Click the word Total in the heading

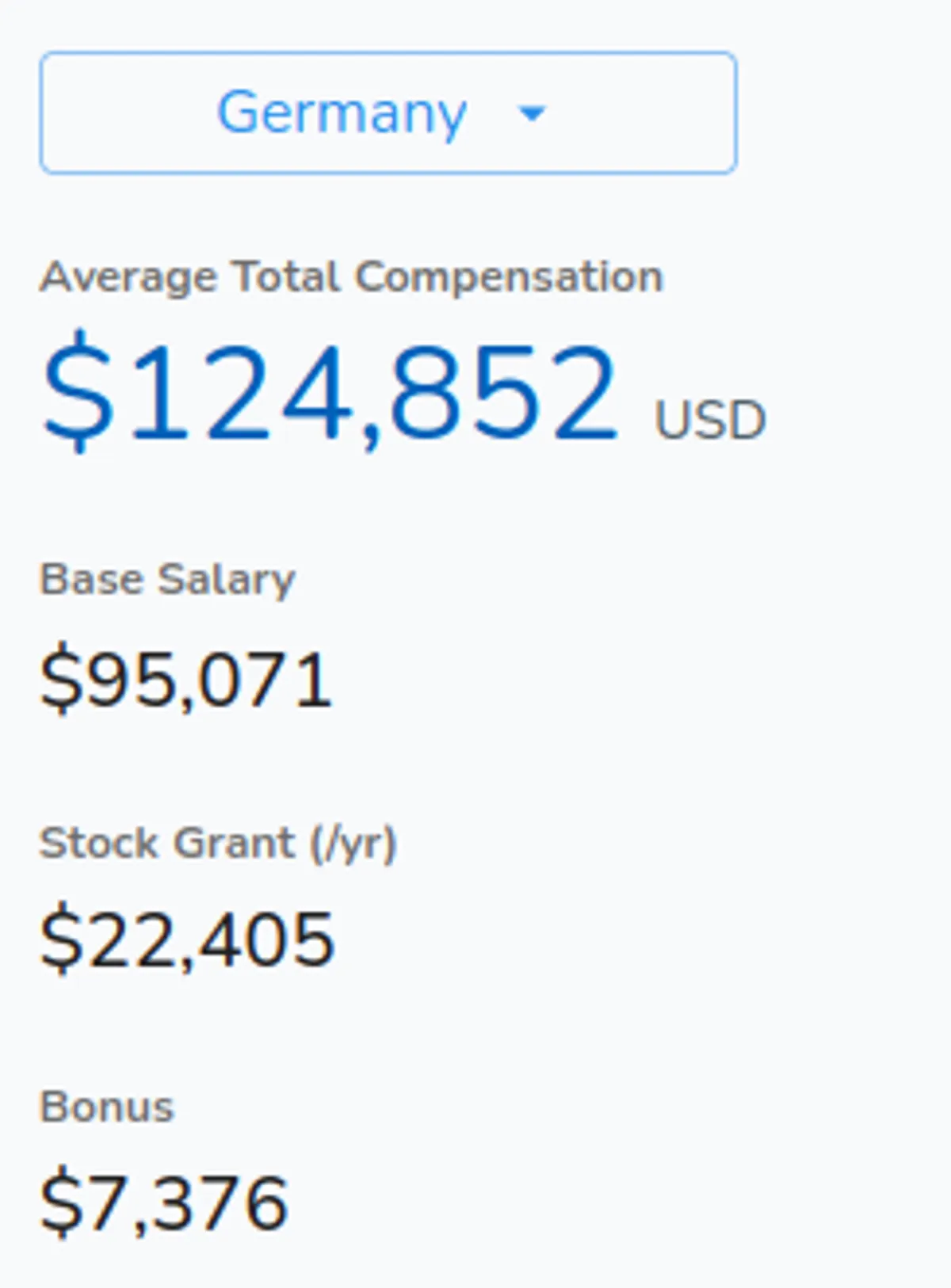tap(285, 277)
